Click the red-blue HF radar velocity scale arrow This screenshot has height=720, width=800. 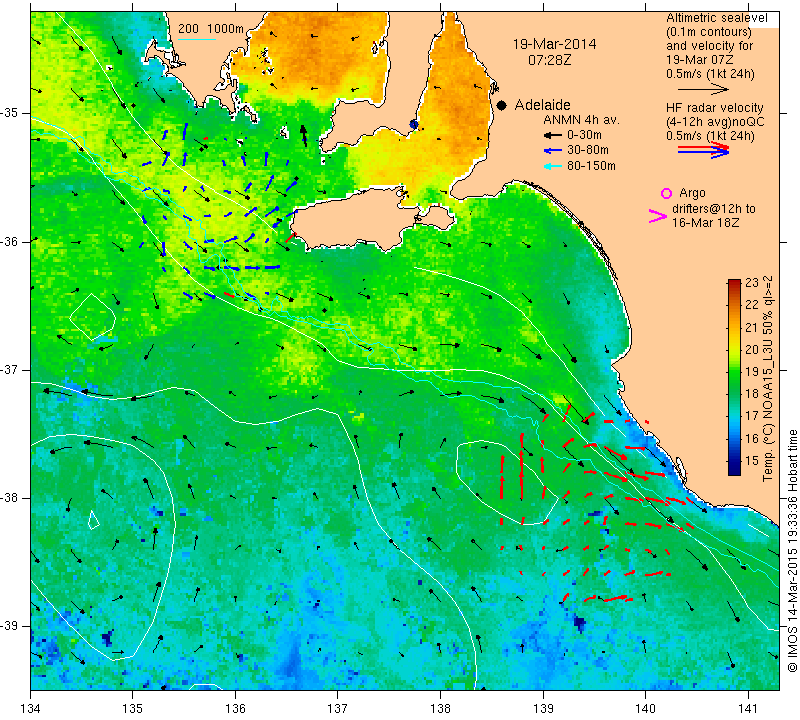coord(703,150)
